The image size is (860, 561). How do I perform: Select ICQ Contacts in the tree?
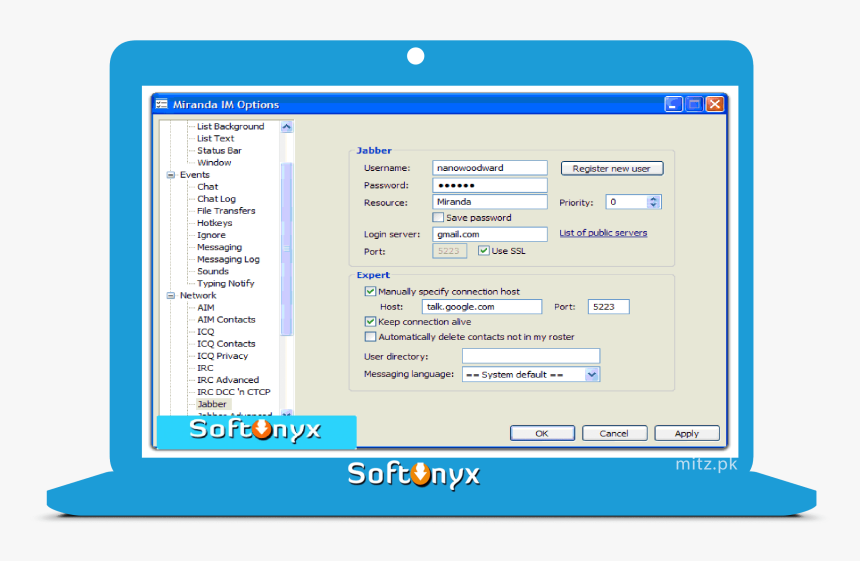[x=226, y=343]
